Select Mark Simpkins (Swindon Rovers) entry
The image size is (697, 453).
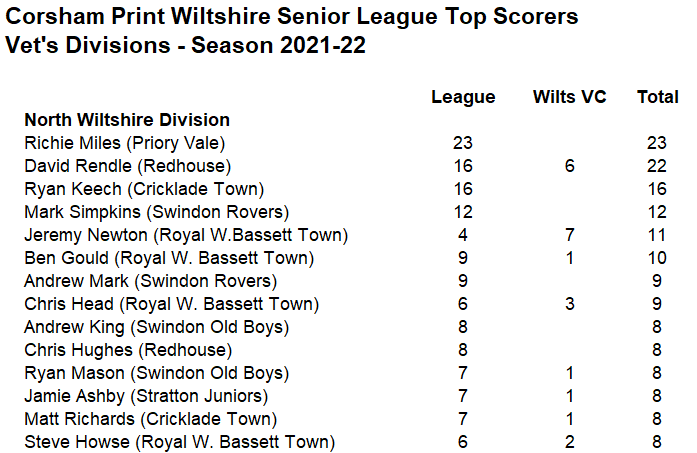[x=157, y=212]
